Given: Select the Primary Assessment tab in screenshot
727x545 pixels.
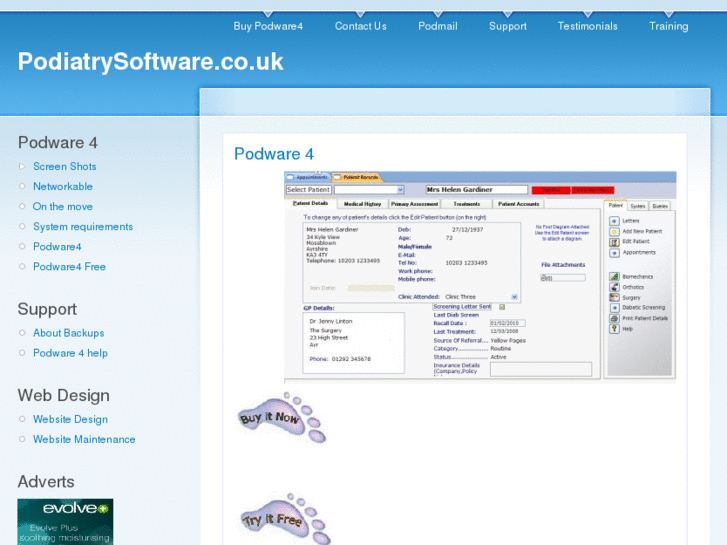Looking at the screenshot, I should [x=414, y=204].
